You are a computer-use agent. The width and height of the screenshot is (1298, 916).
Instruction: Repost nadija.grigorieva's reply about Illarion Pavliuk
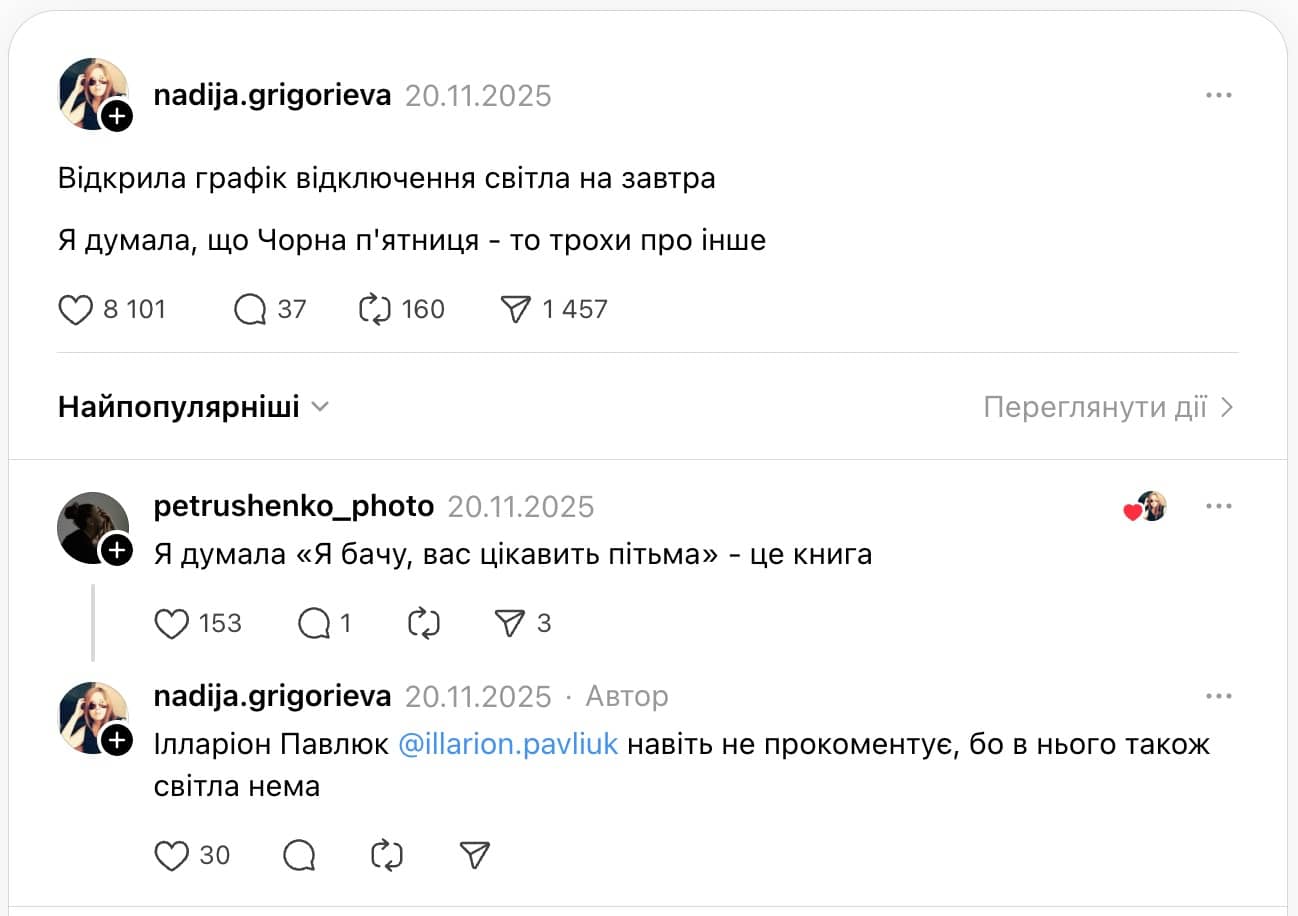coord(385,856)
